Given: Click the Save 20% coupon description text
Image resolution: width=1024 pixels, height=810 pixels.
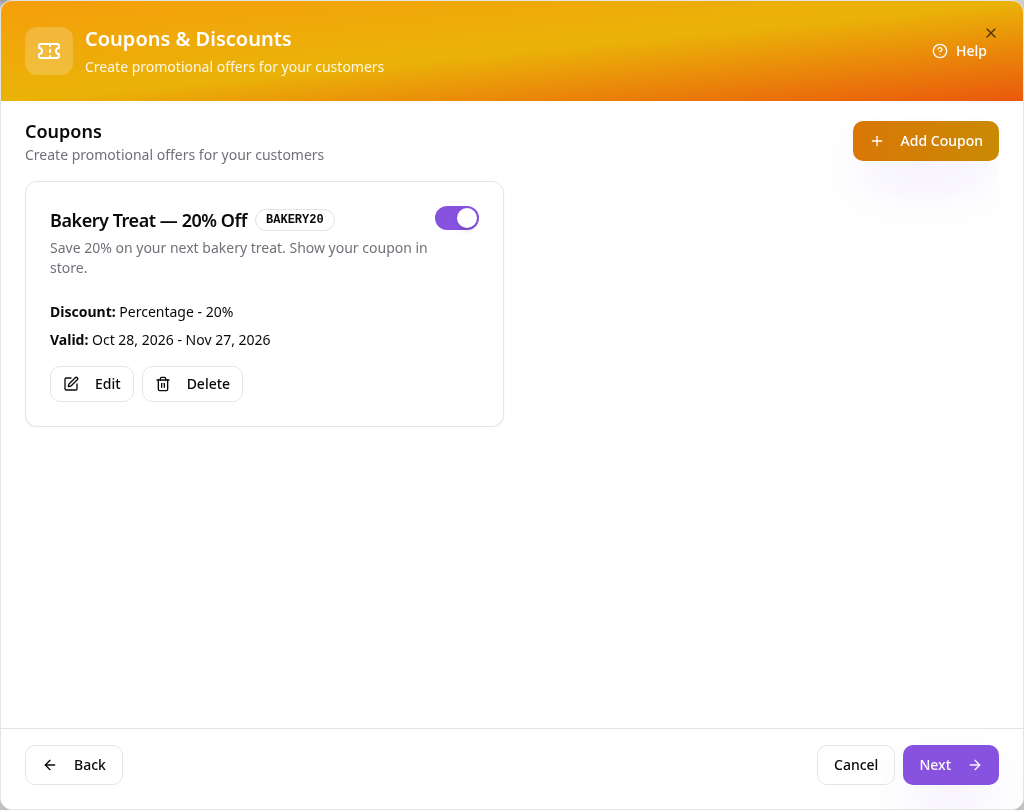Looking at the screenshot, I should click(x=238, y=258).
